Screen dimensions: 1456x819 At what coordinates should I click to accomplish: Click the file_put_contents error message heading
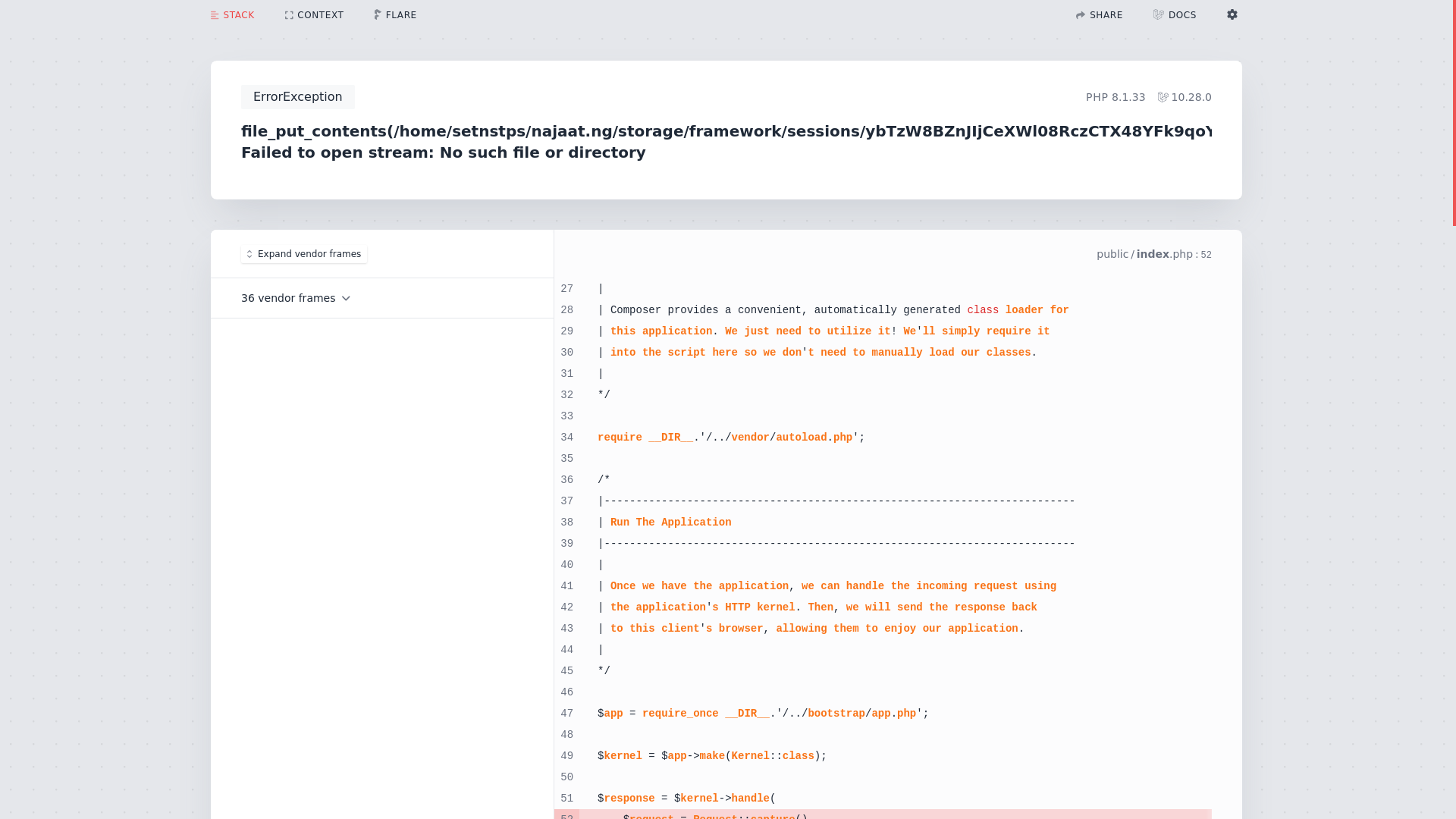726,131
